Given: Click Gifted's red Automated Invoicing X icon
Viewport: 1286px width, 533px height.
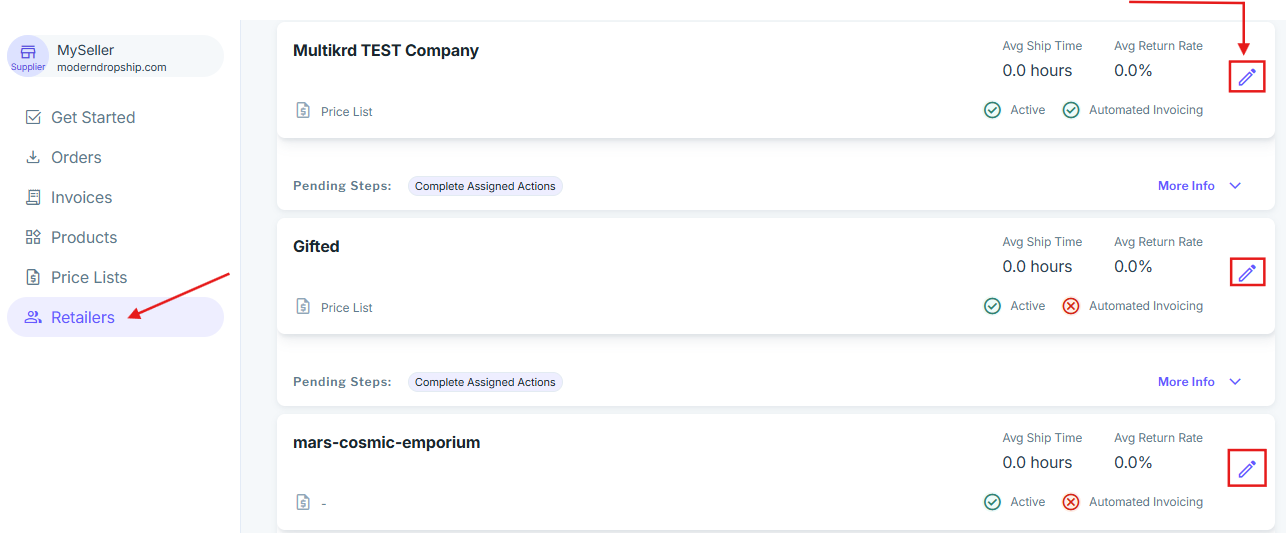Looking at the screenshot, I should (1071, 306).
